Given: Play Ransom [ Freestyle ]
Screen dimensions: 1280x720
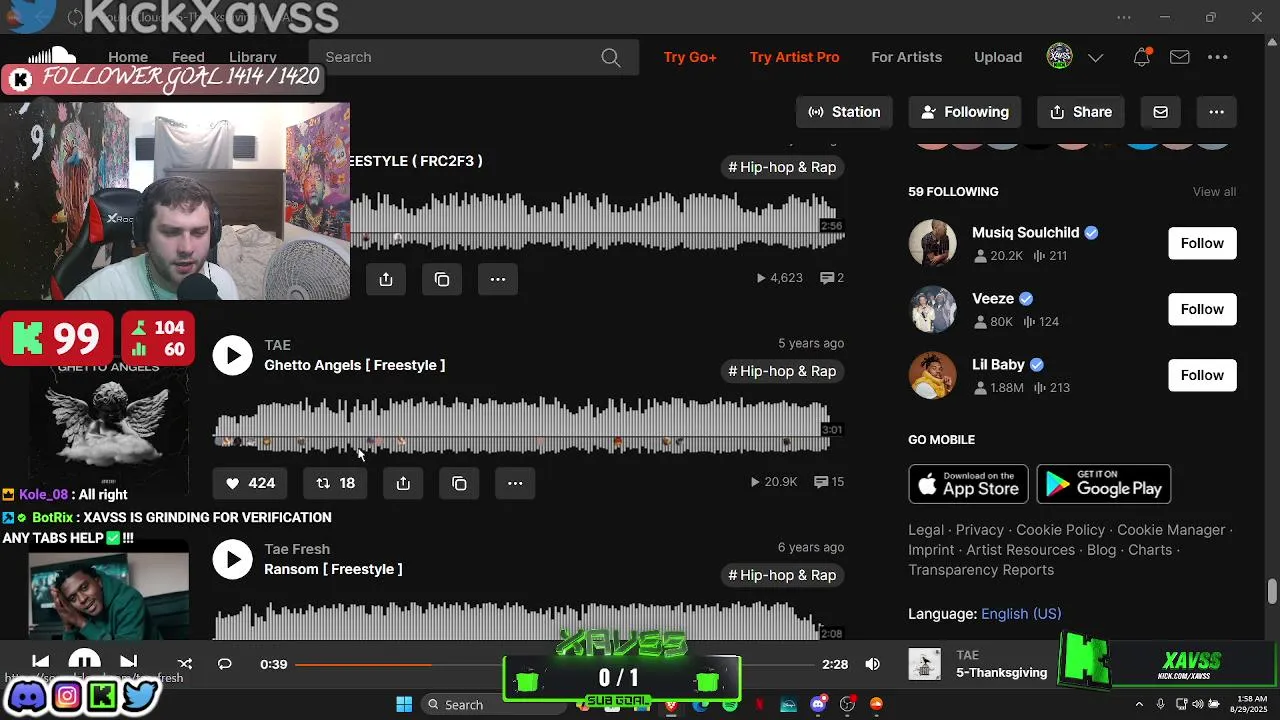Looking at the screenshot, I should point(232,559).
